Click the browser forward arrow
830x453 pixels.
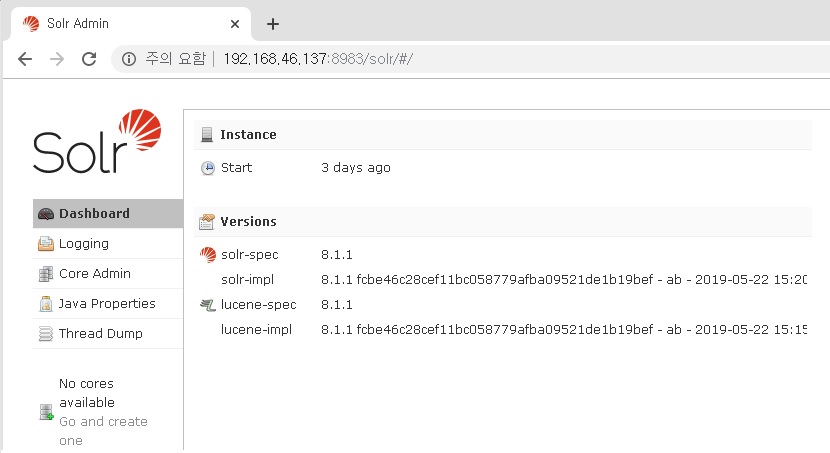(57, 59)
